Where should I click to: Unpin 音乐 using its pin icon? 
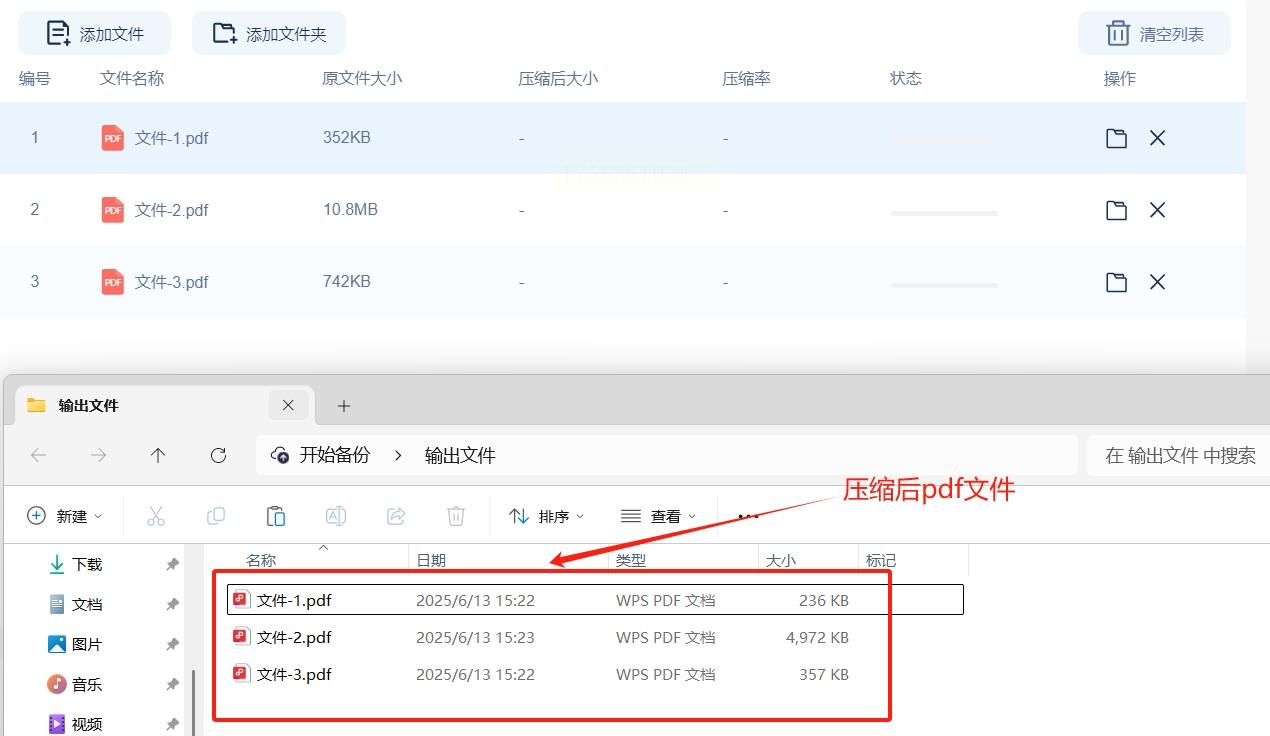coord(172,684)
